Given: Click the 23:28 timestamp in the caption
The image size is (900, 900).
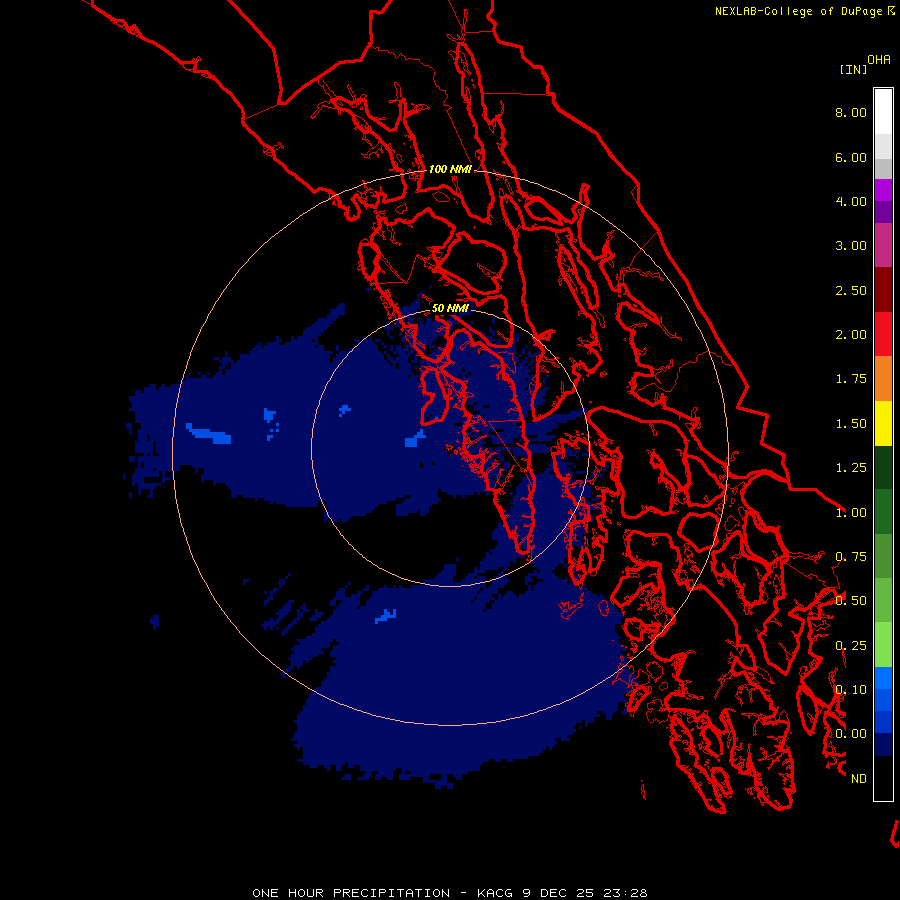Looking at the screenshot, I should 626,893.
